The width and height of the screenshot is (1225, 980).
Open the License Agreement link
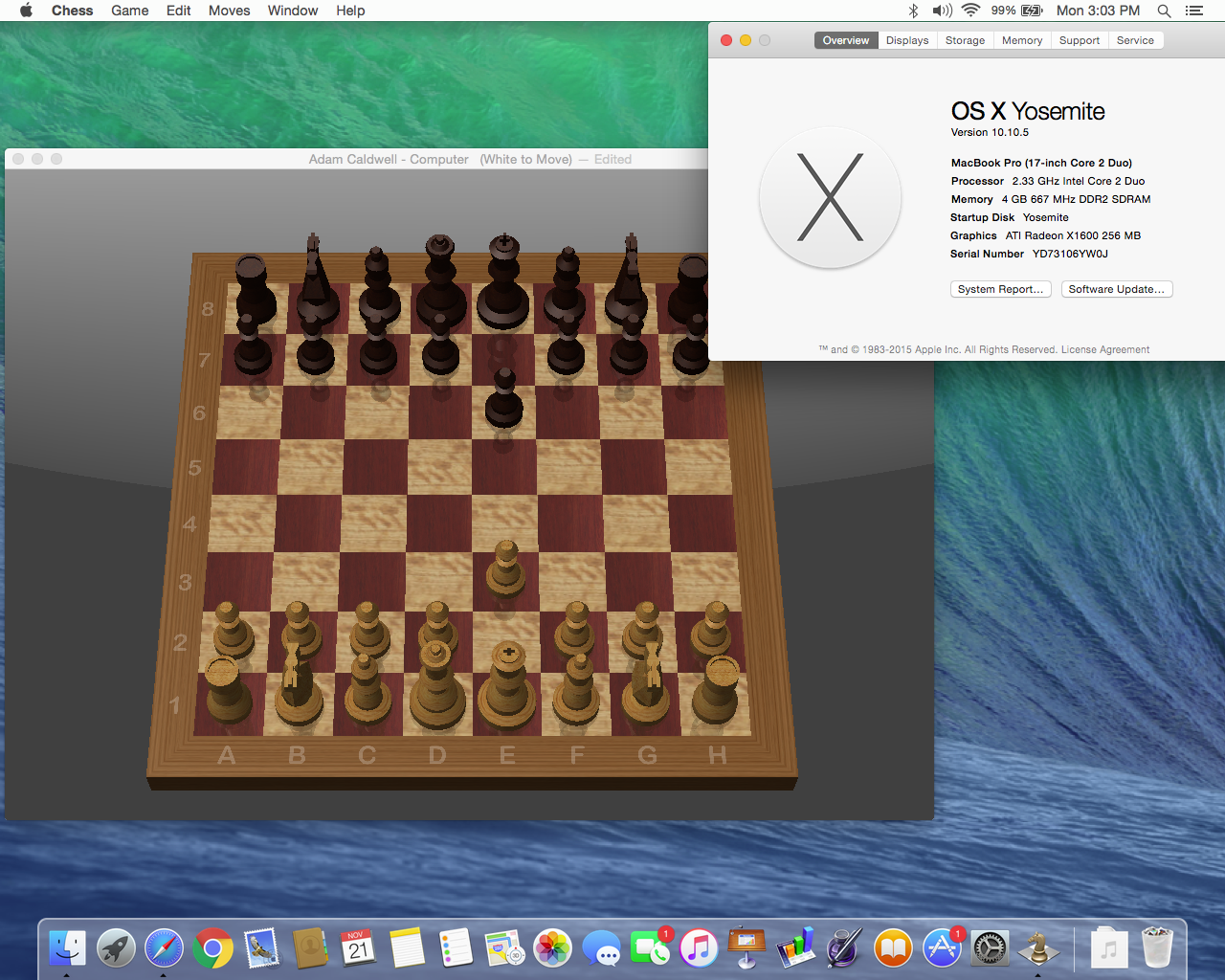pos(1105,349)
